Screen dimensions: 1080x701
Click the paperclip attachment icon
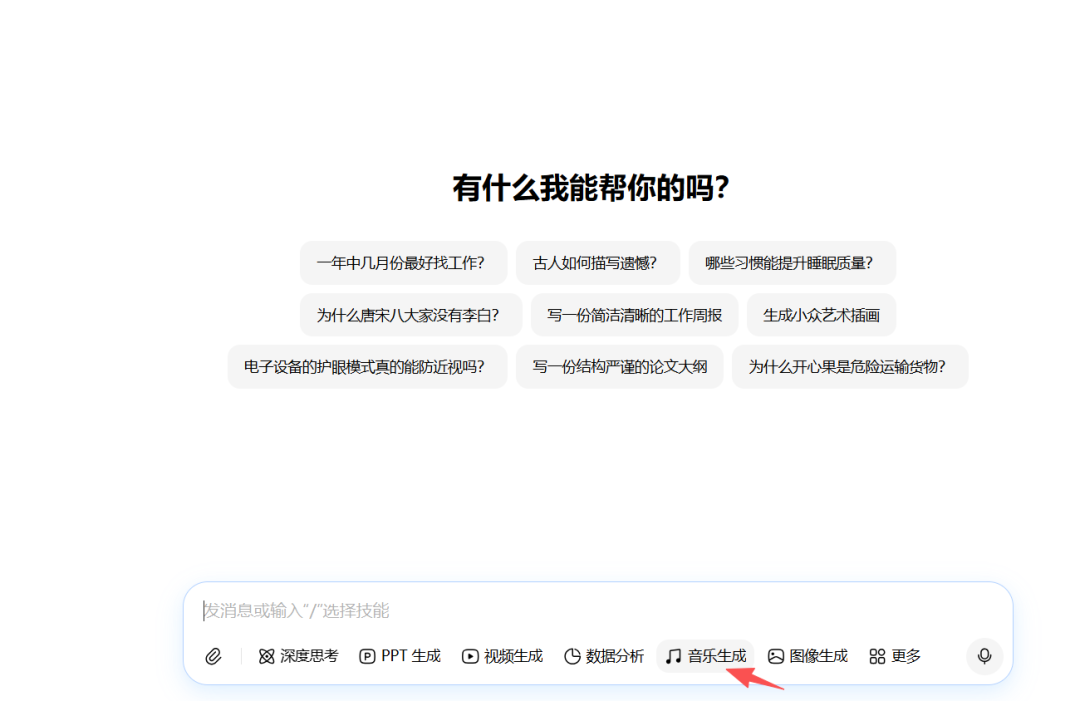pos(214,656)
